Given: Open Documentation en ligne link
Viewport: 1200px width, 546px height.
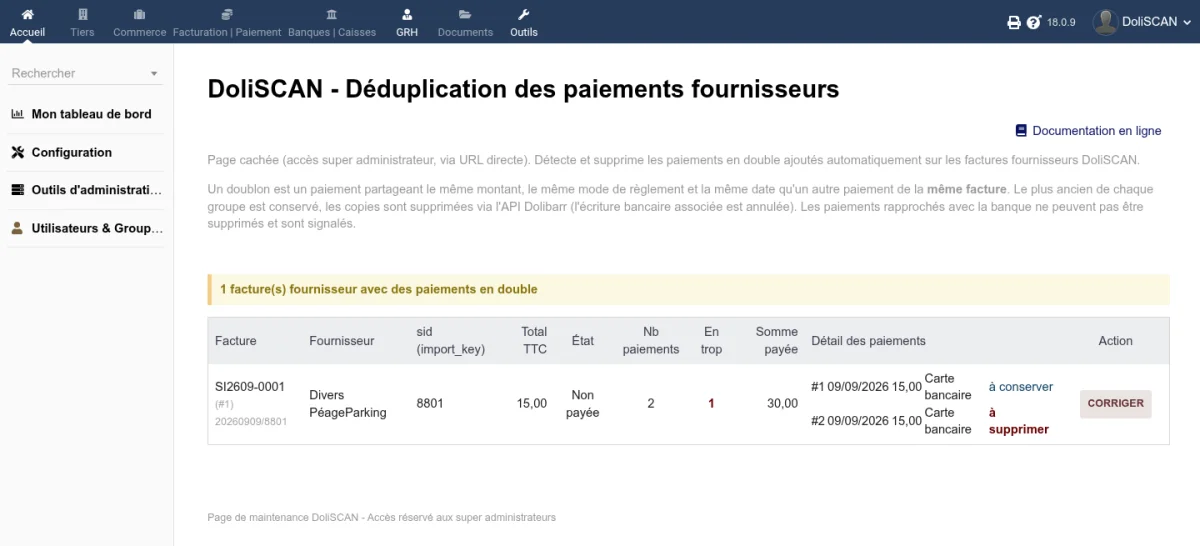Looking at the screenshot, I should tap(1097, 131).
